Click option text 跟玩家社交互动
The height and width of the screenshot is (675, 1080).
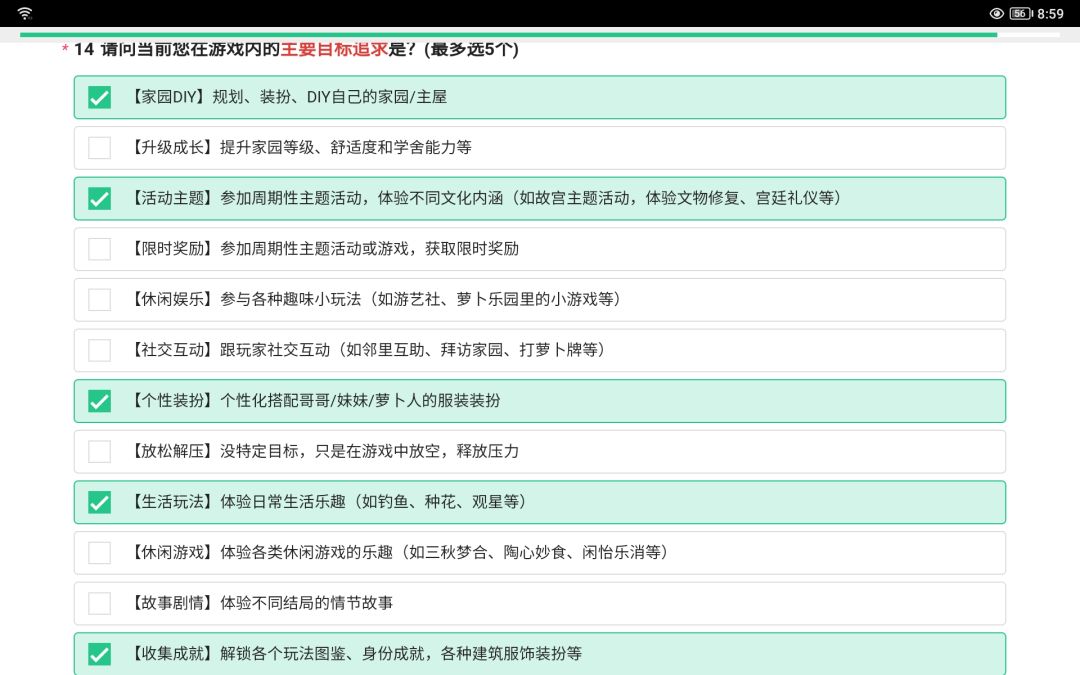[275, 350]
